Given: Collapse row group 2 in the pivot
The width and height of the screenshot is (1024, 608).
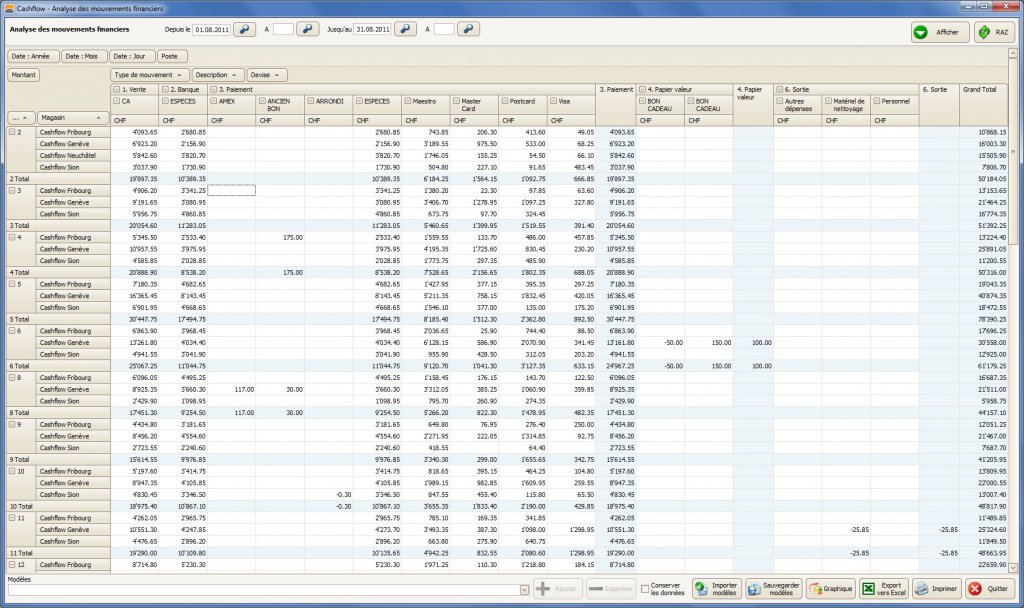Looking at the screenshot, I should (12, 131).
